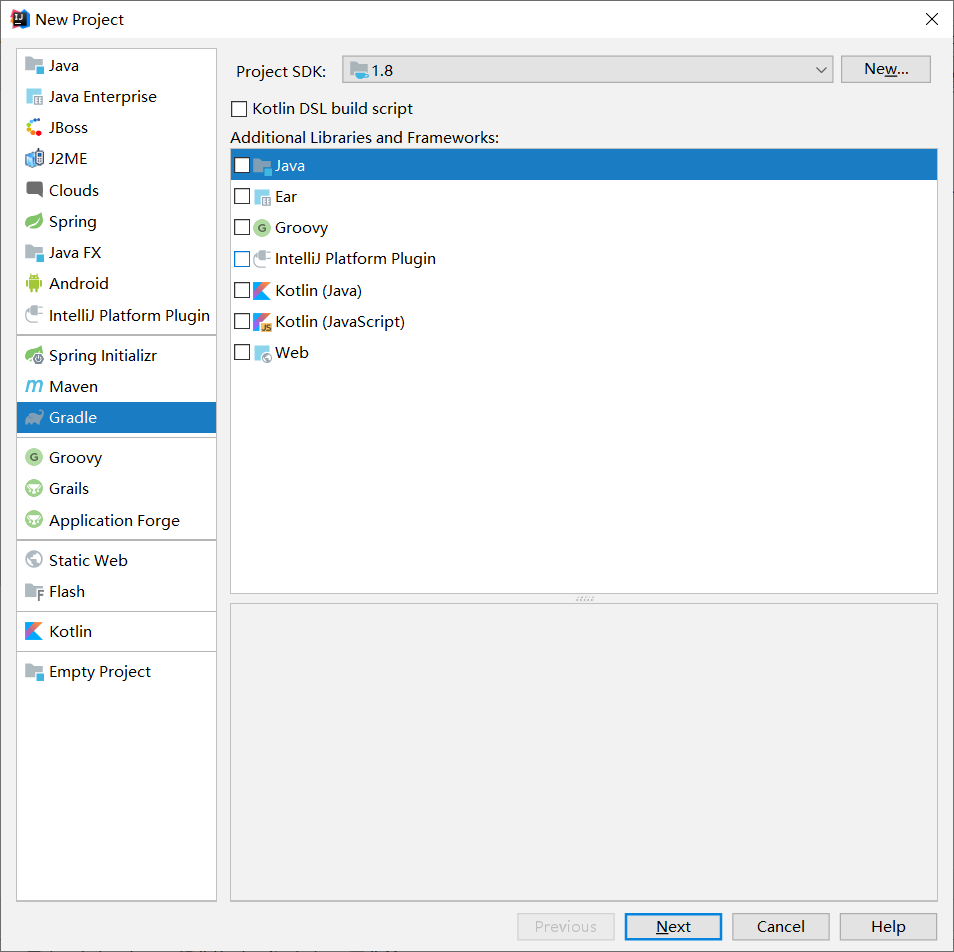
Task: Check the Java framework checkbox
Action: 242,165
